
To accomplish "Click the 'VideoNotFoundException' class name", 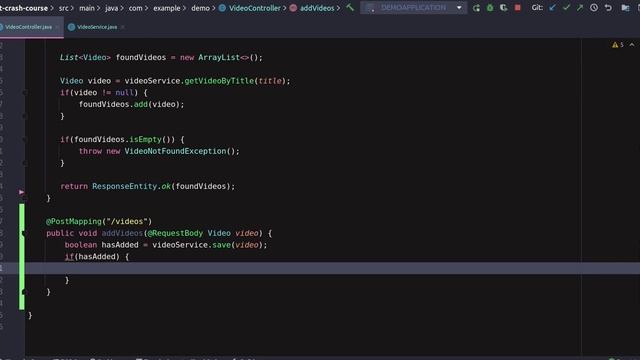I will [x=175, y=151].
